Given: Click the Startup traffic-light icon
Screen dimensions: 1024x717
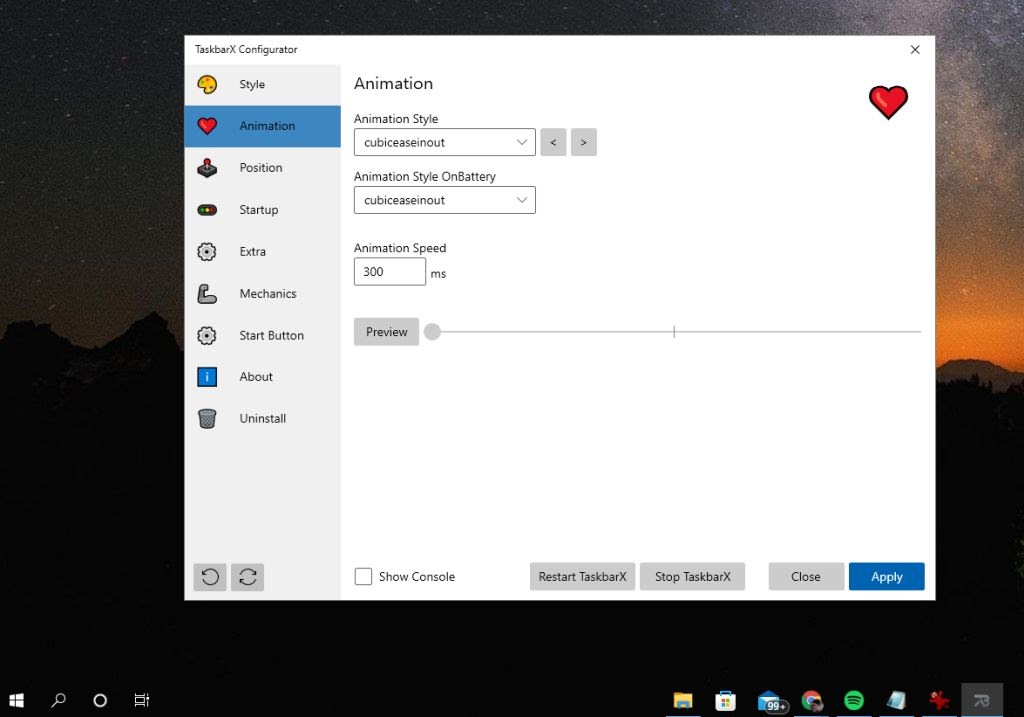Looking at the screenshot, I should click(207, 209).
